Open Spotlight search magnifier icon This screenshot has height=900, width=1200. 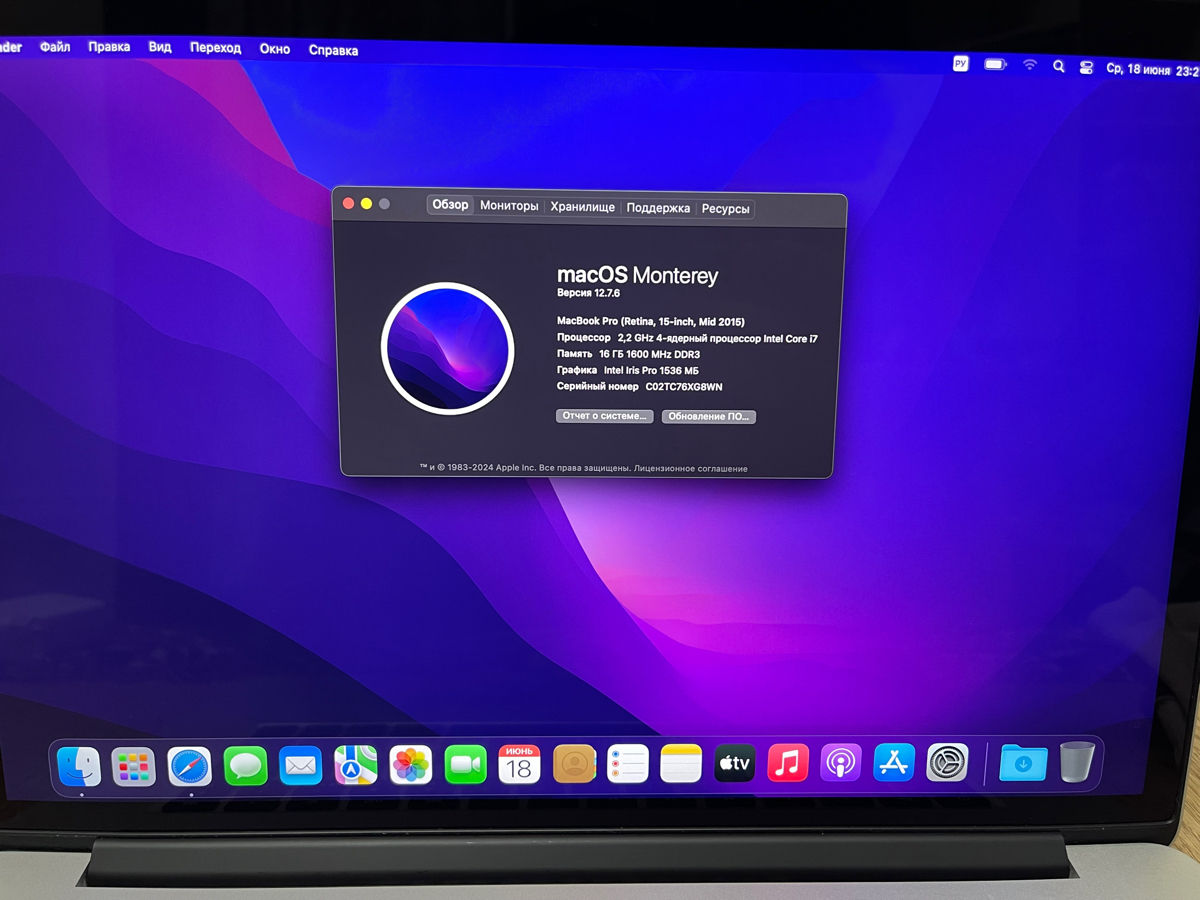click(1059, 66)
